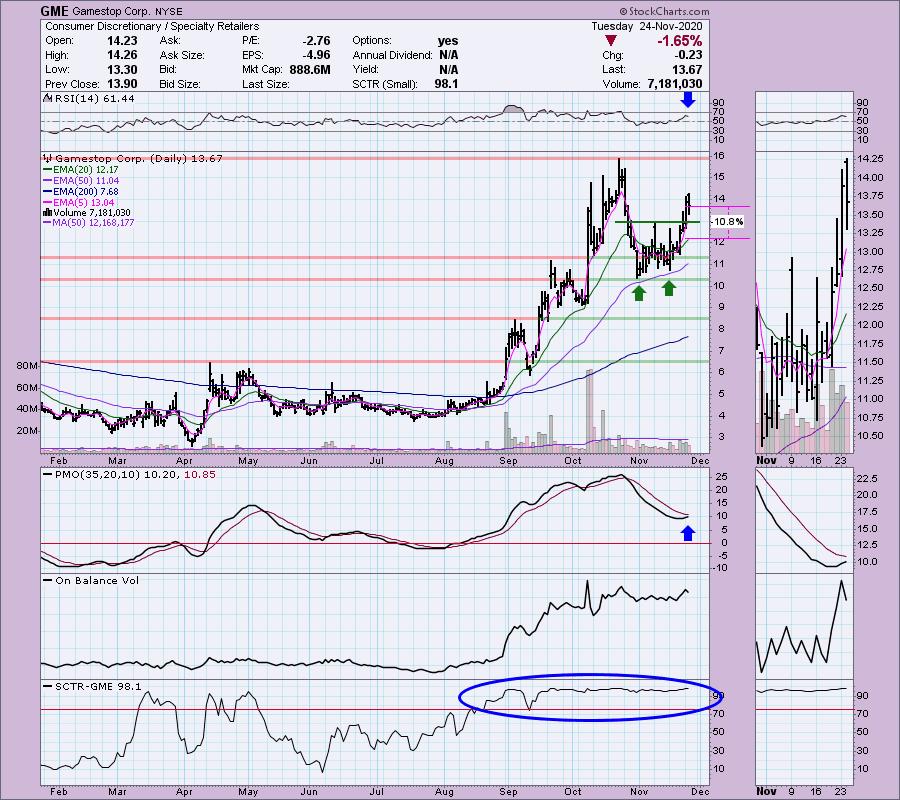This screenshot has height=800, width=900.
Task: Click the Last value 13.67 in header
Action: pos(688,69)
